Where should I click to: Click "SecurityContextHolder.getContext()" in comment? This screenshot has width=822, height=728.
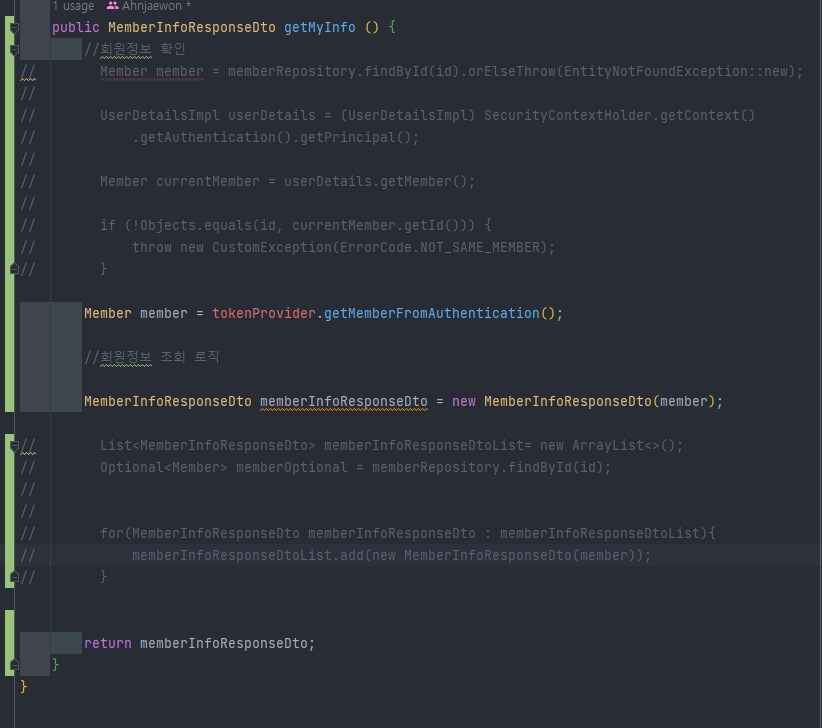coord(619,115)
